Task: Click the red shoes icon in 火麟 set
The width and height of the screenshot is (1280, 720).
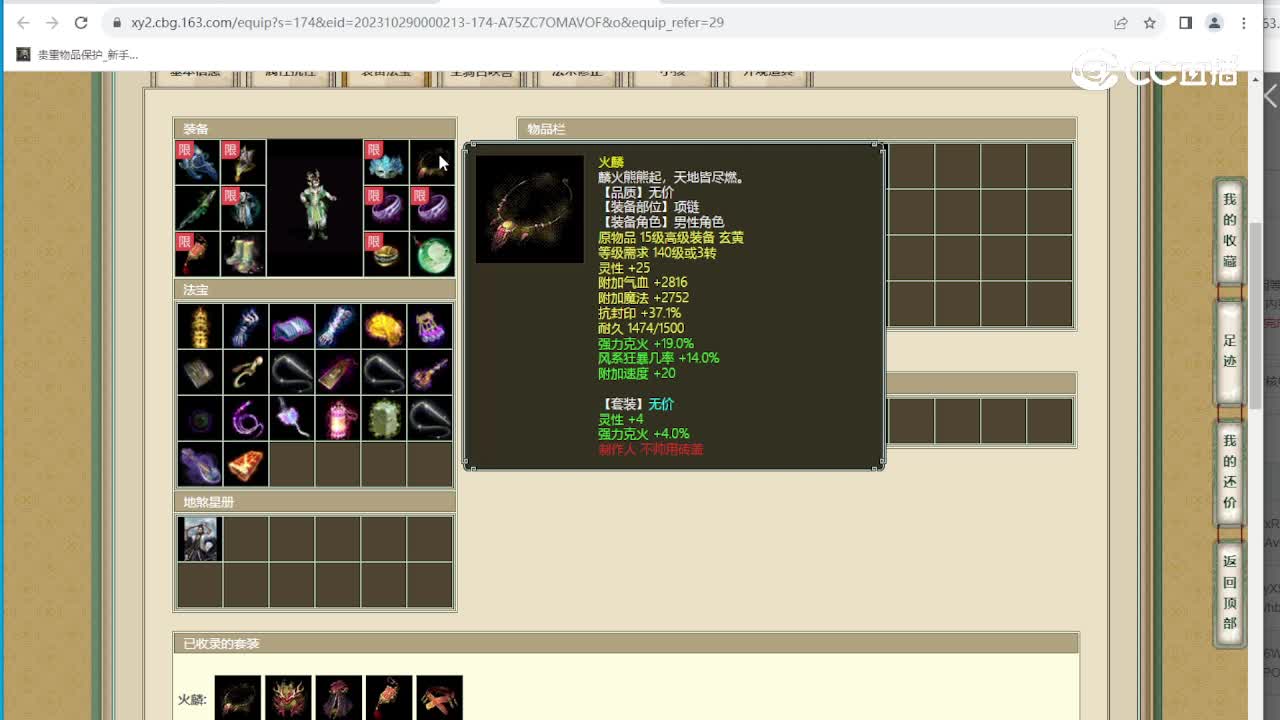Action: [439, 698]
